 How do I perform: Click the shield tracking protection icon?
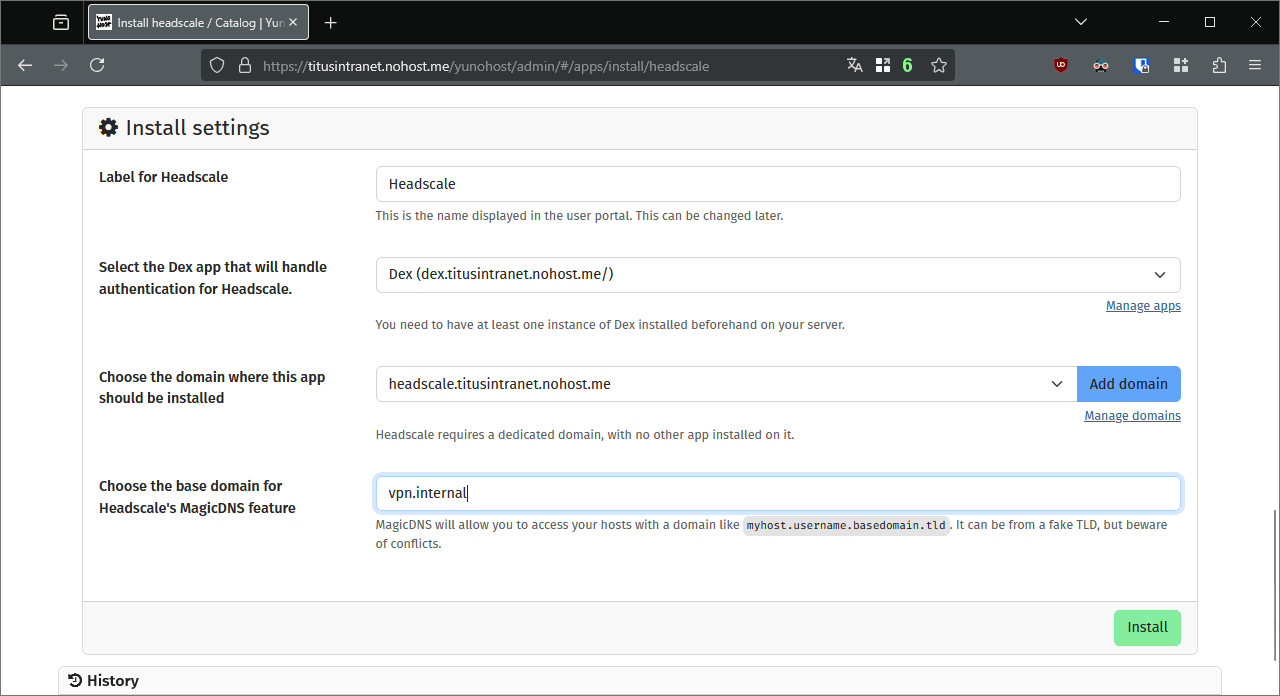click(x=217, y=65)
